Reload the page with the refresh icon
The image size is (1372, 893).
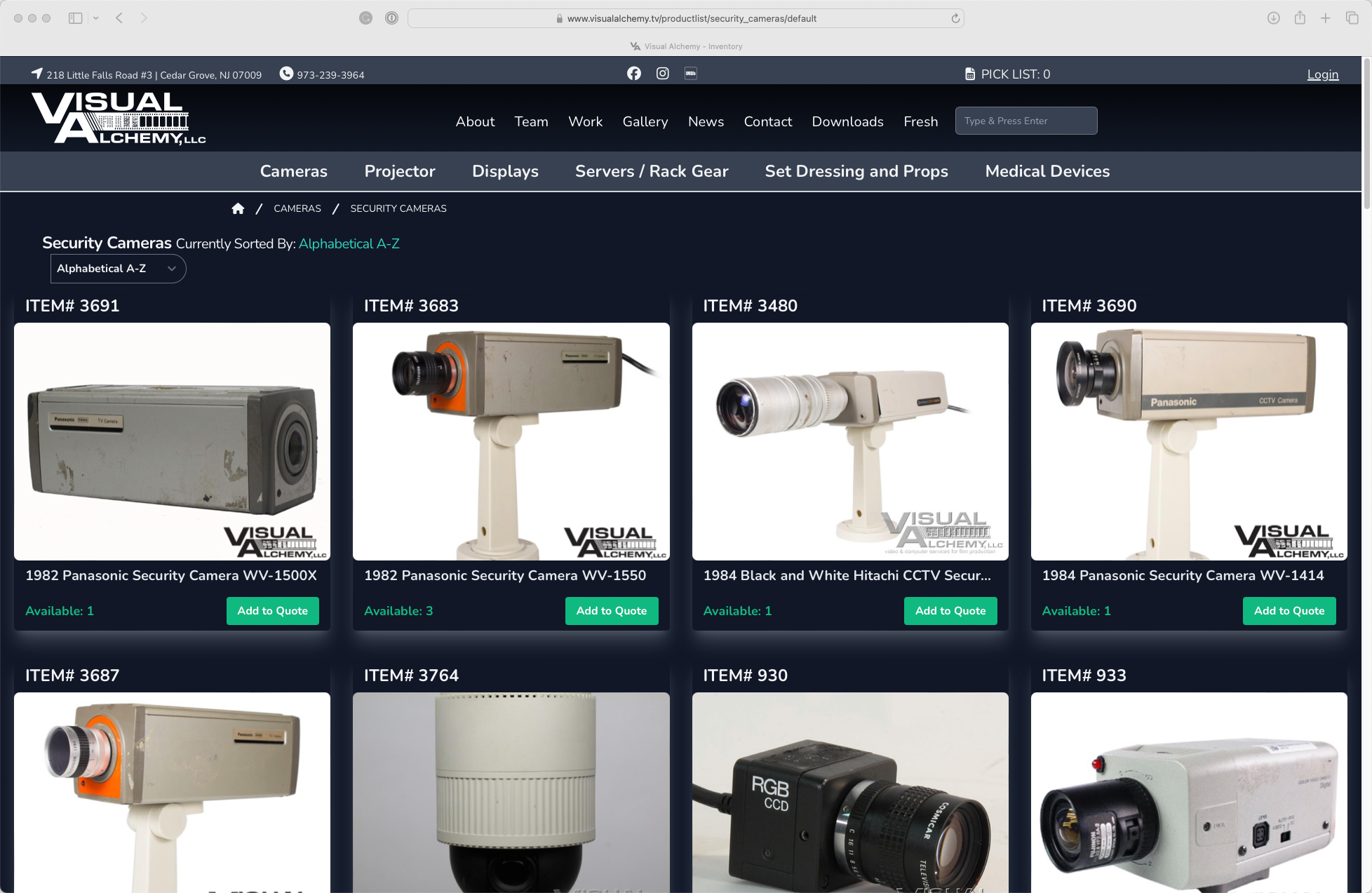(955, 19)
